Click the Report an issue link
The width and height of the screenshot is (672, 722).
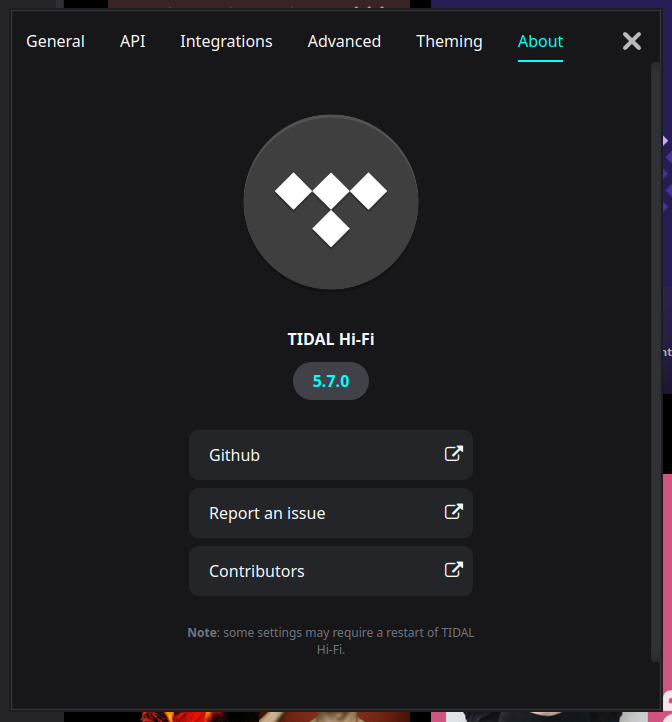pyautogui.click(x=330, y=513)
